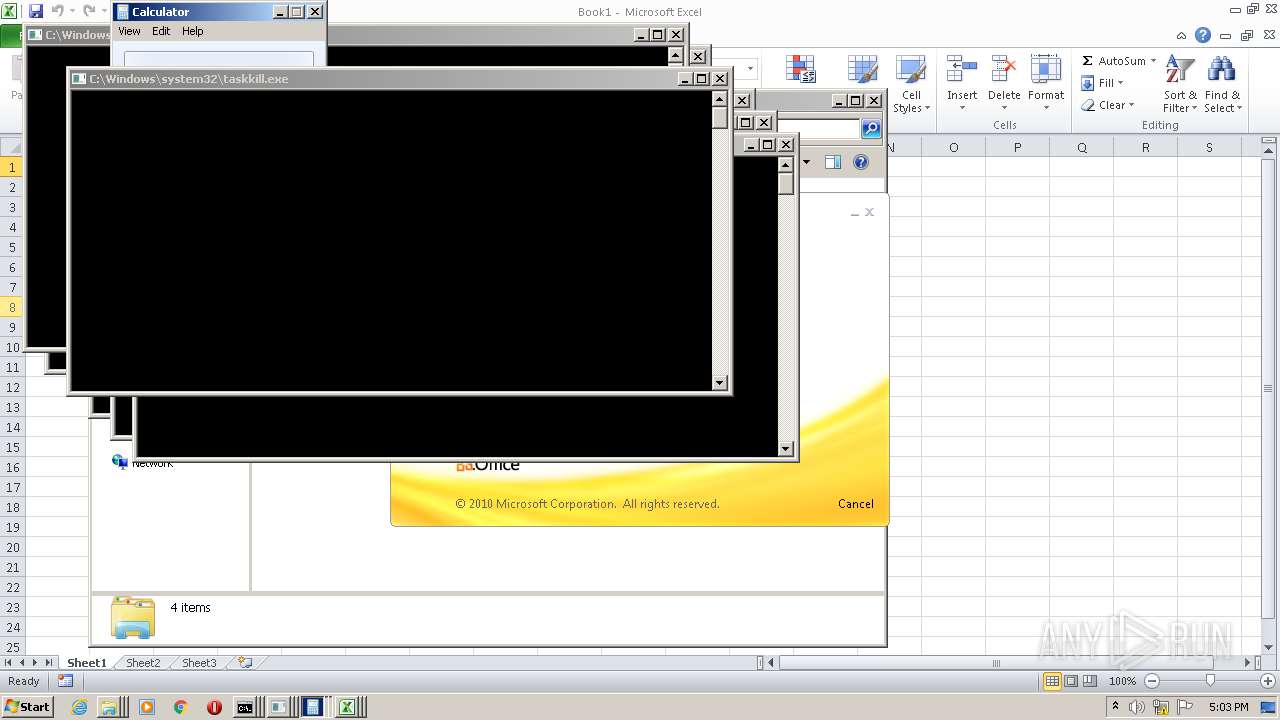Image resolution: width=1280 pixels, height=720 pixels.
Task: Switch to Page Break Preview view
Action: tap(1090, 681)
